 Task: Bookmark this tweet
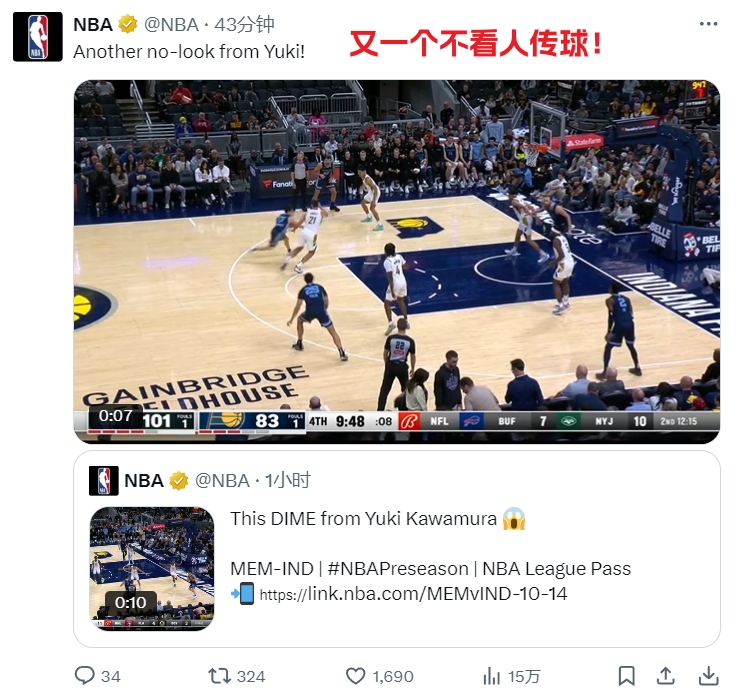pos(626,676)
